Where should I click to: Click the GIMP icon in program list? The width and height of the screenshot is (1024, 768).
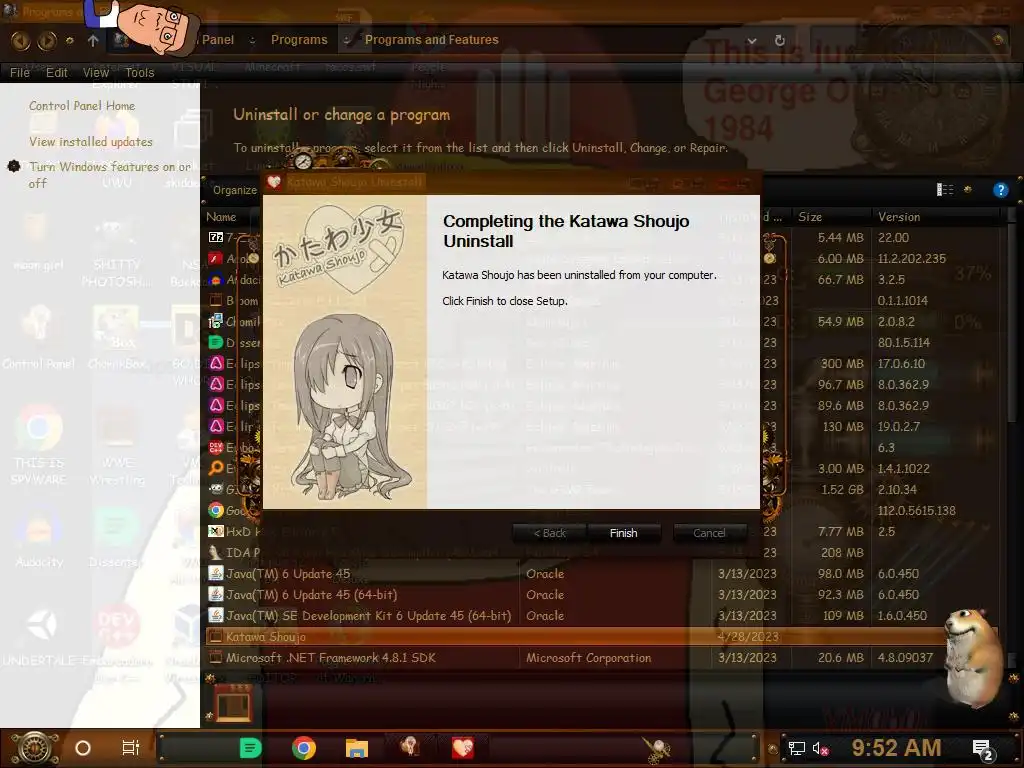pyautogui.click(x=216, y=489)
